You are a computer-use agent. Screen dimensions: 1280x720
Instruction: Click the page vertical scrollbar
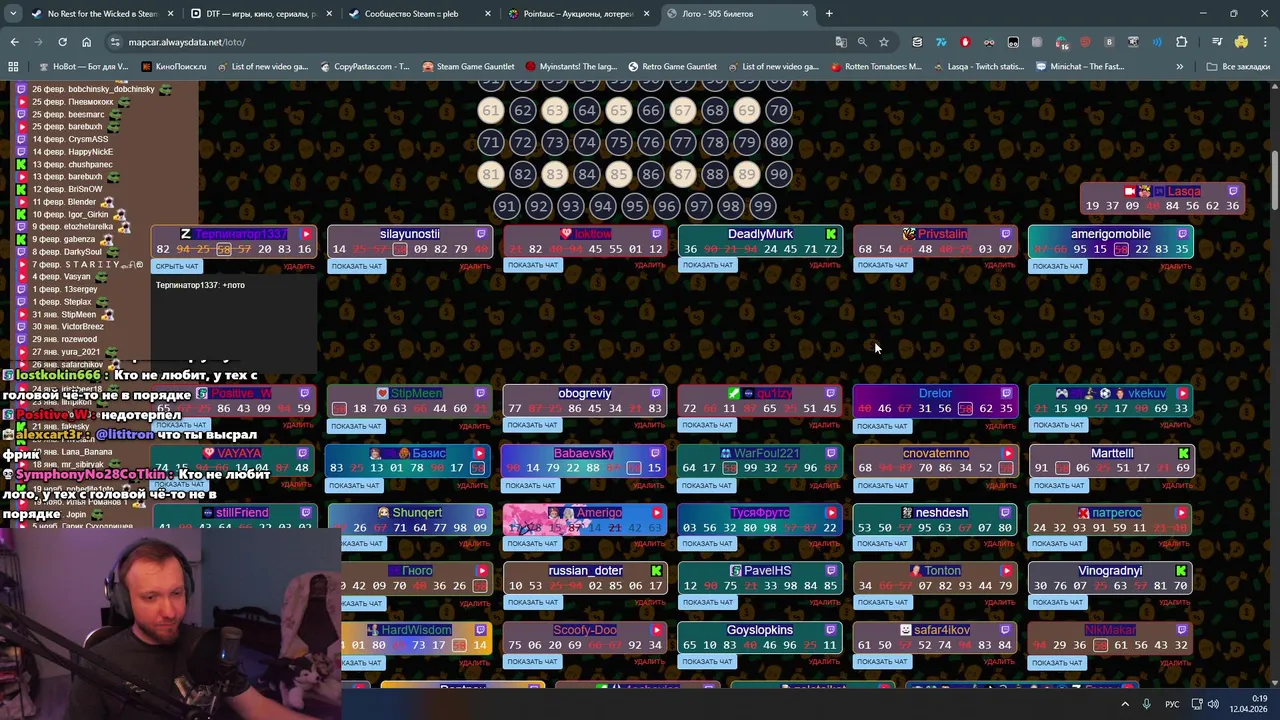click(x=1275, y=180)
